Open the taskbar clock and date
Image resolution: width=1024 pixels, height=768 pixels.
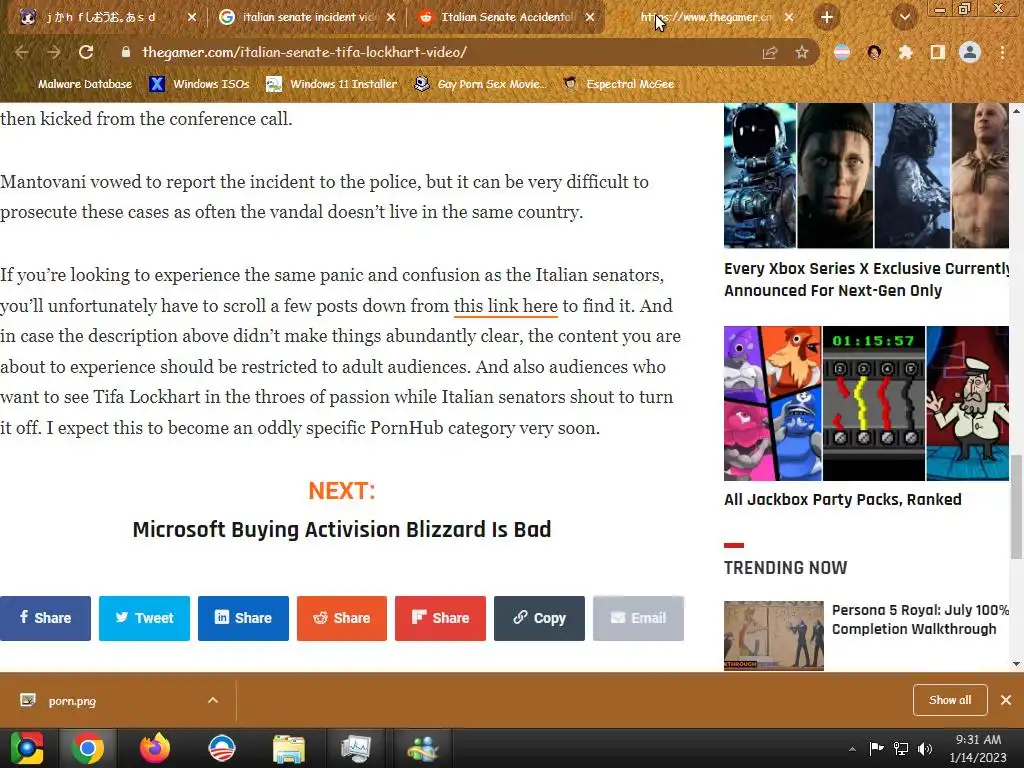[x=978, y=748]
